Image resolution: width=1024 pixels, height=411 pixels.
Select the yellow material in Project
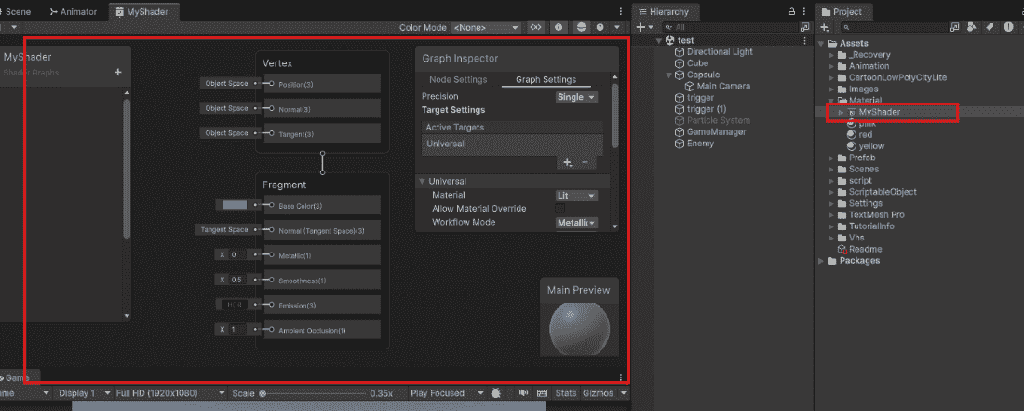pos(871,146)
